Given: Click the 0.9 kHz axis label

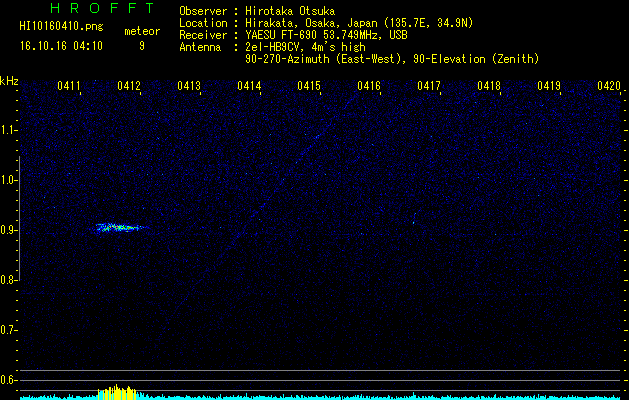Looking at the screenshot, I should 8,230.
